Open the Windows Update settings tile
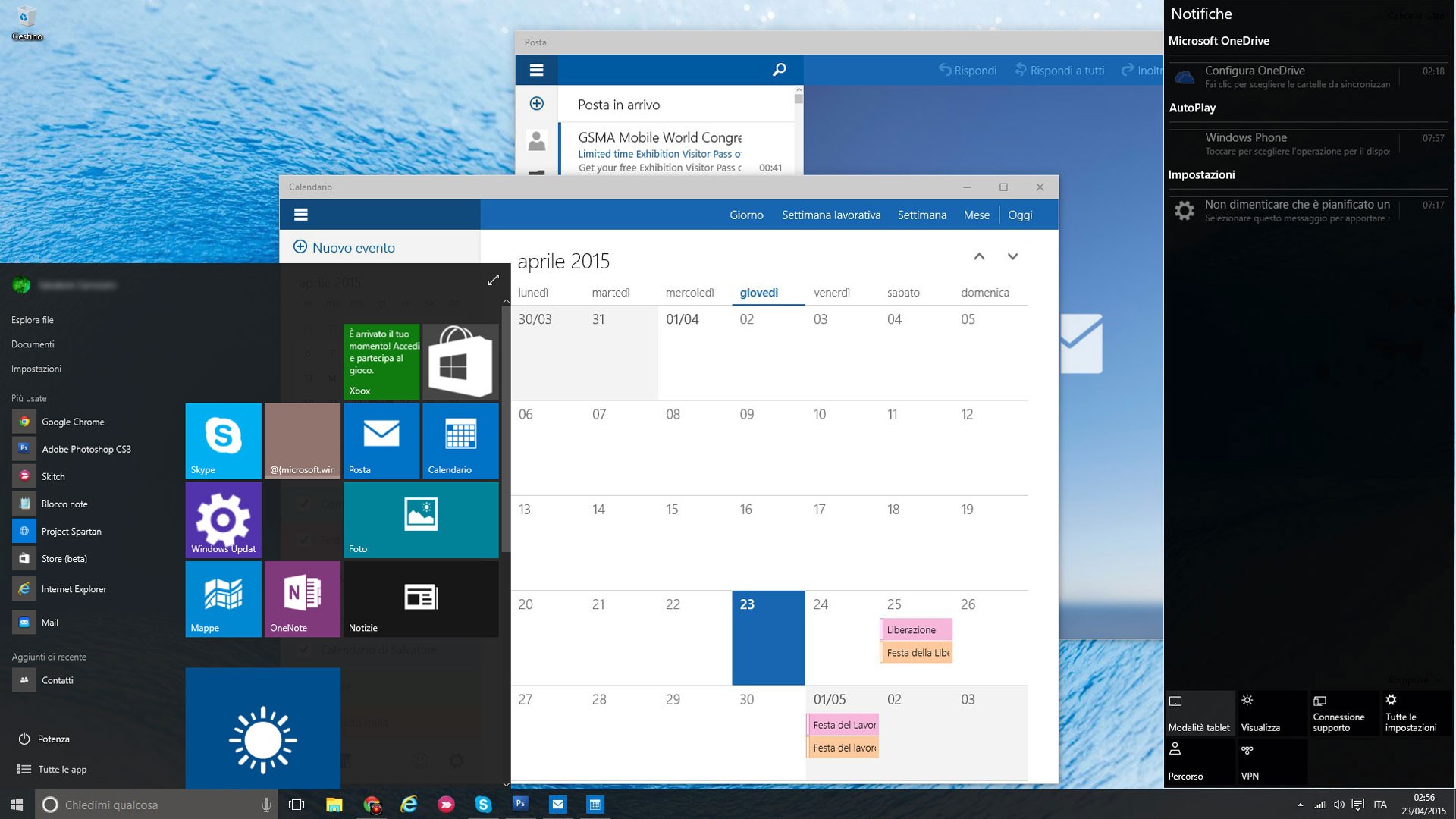The width and height of the screenshot is (1456, 819). click(x=223, y=520)
